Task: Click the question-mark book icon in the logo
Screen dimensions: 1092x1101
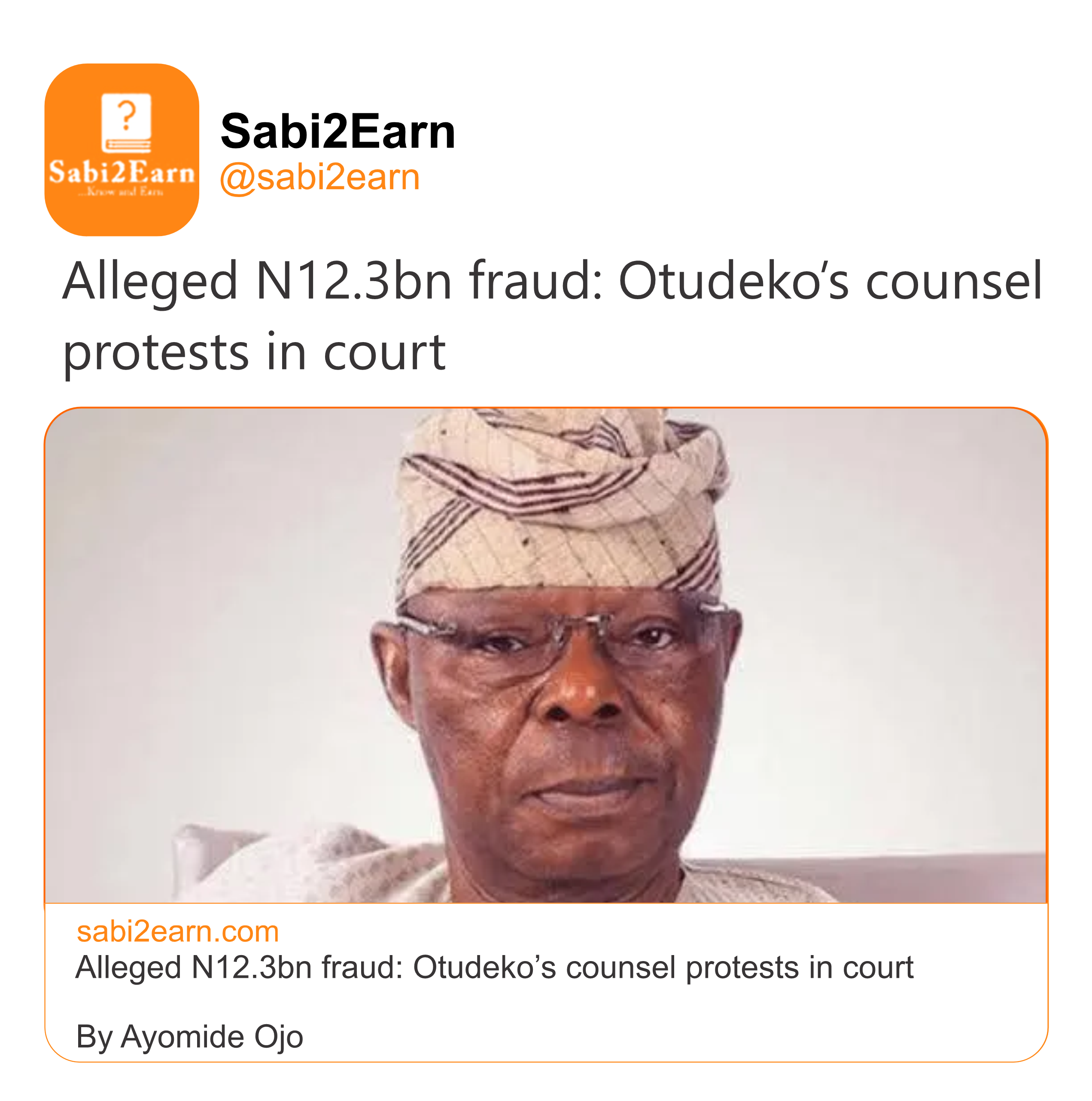Action: click(126, 122)
